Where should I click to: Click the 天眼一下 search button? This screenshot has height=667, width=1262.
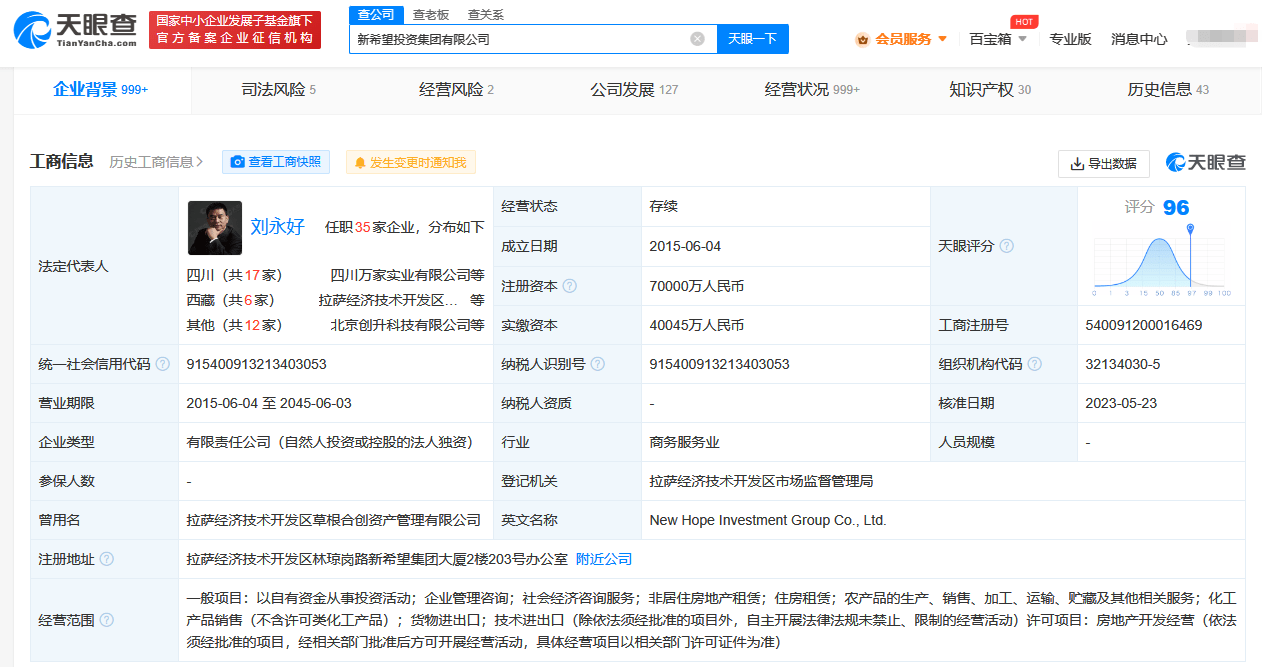tap(753, 39)
